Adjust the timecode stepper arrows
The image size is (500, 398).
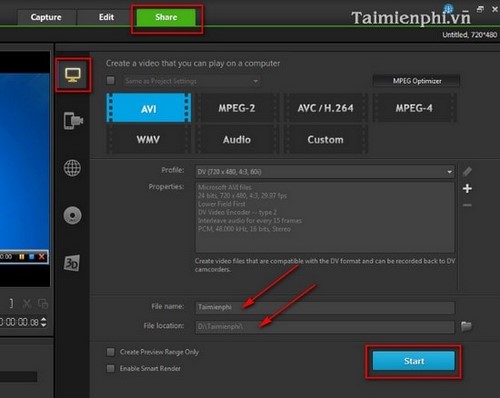(x=44, y=322)
